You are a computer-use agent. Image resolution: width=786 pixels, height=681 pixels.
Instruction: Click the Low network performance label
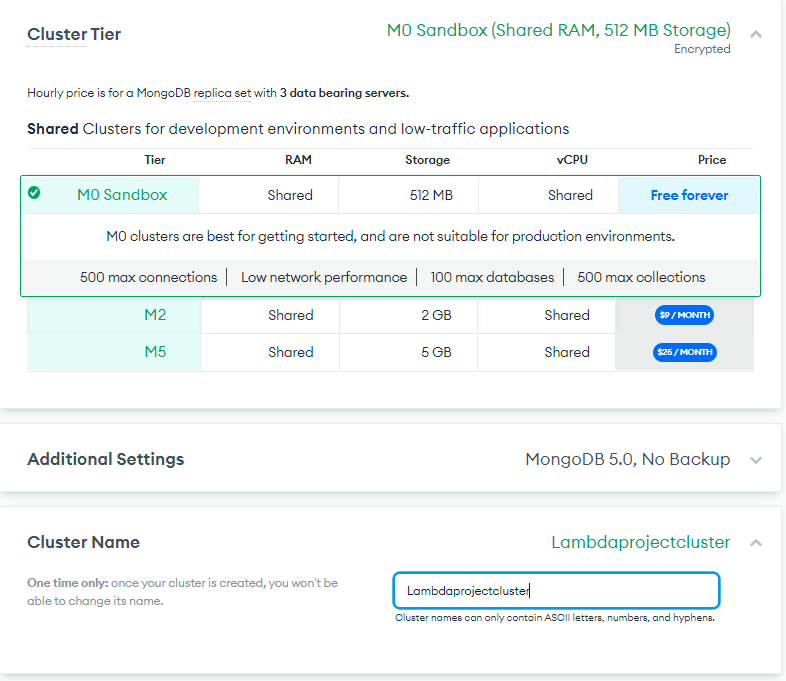(x=324, y=277)
